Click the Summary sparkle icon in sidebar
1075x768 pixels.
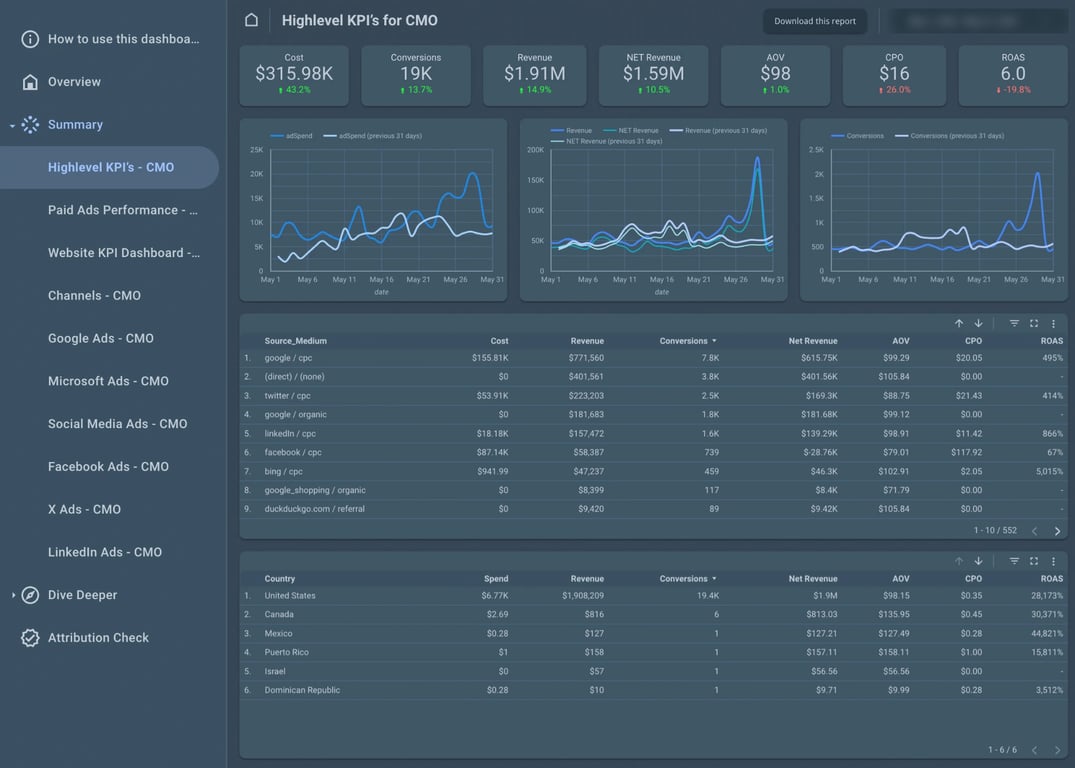30,124
